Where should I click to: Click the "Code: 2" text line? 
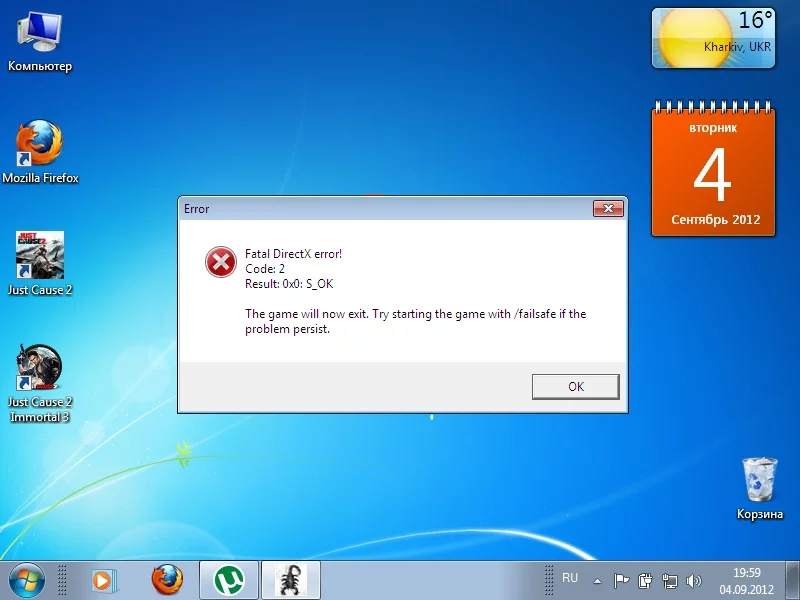click(265, 269)
